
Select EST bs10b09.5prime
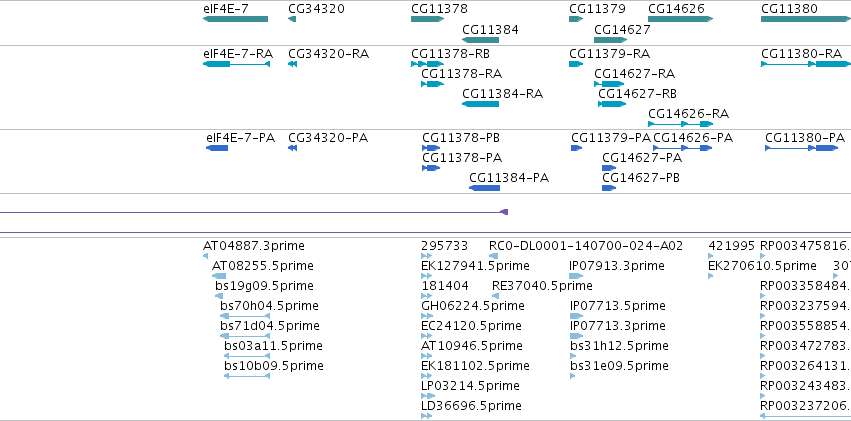click(247, 376)
